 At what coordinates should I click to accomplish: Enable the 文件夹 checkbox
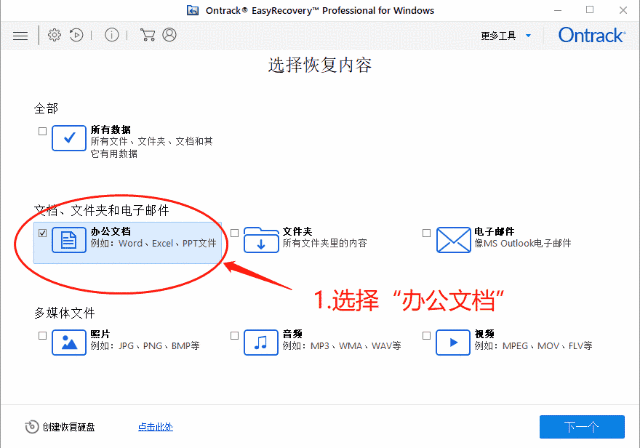pyautogui.click(x=234, y=233)
